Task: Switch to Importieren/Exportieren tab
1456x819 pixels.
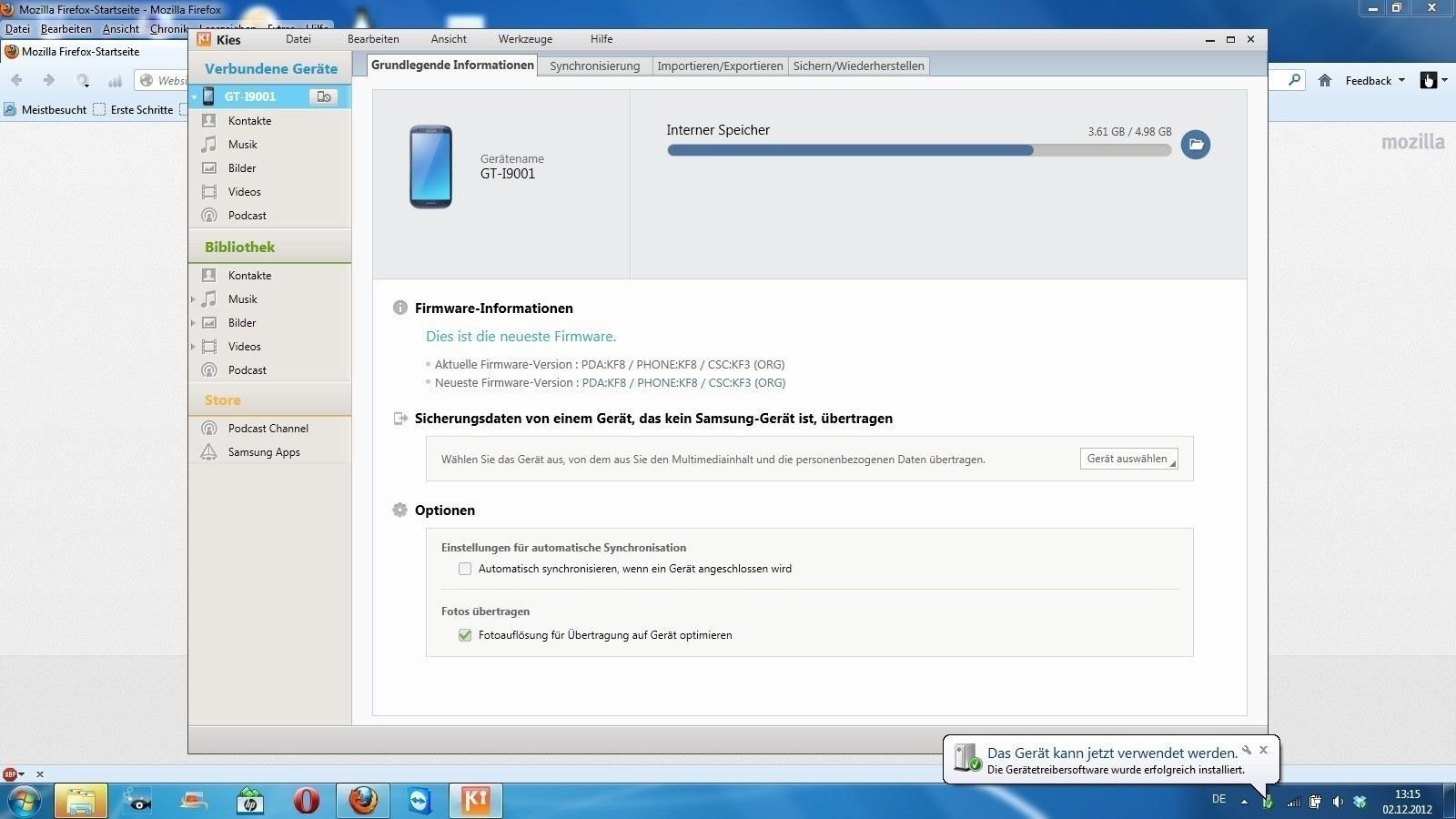Action: (720, 66)
